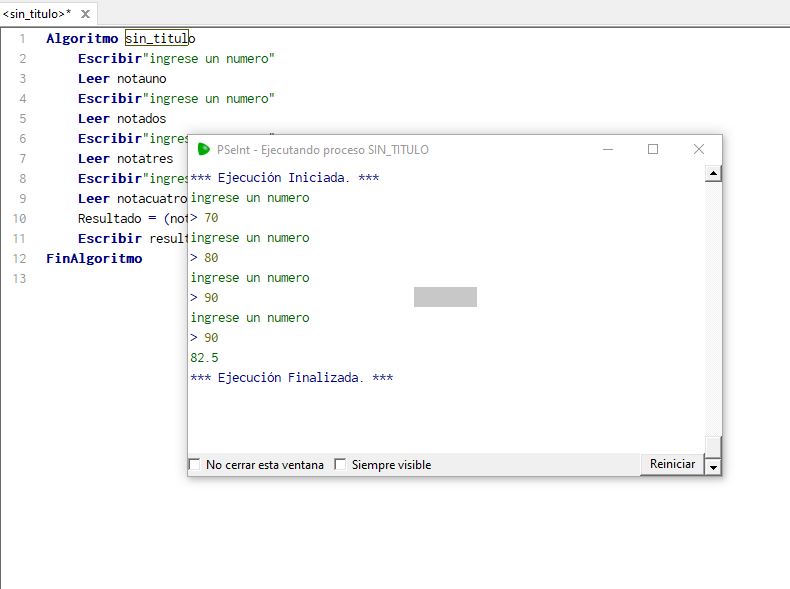790x589 pixels.
Task: Click the console scrollbar thumb
Action: coord(713,444)
